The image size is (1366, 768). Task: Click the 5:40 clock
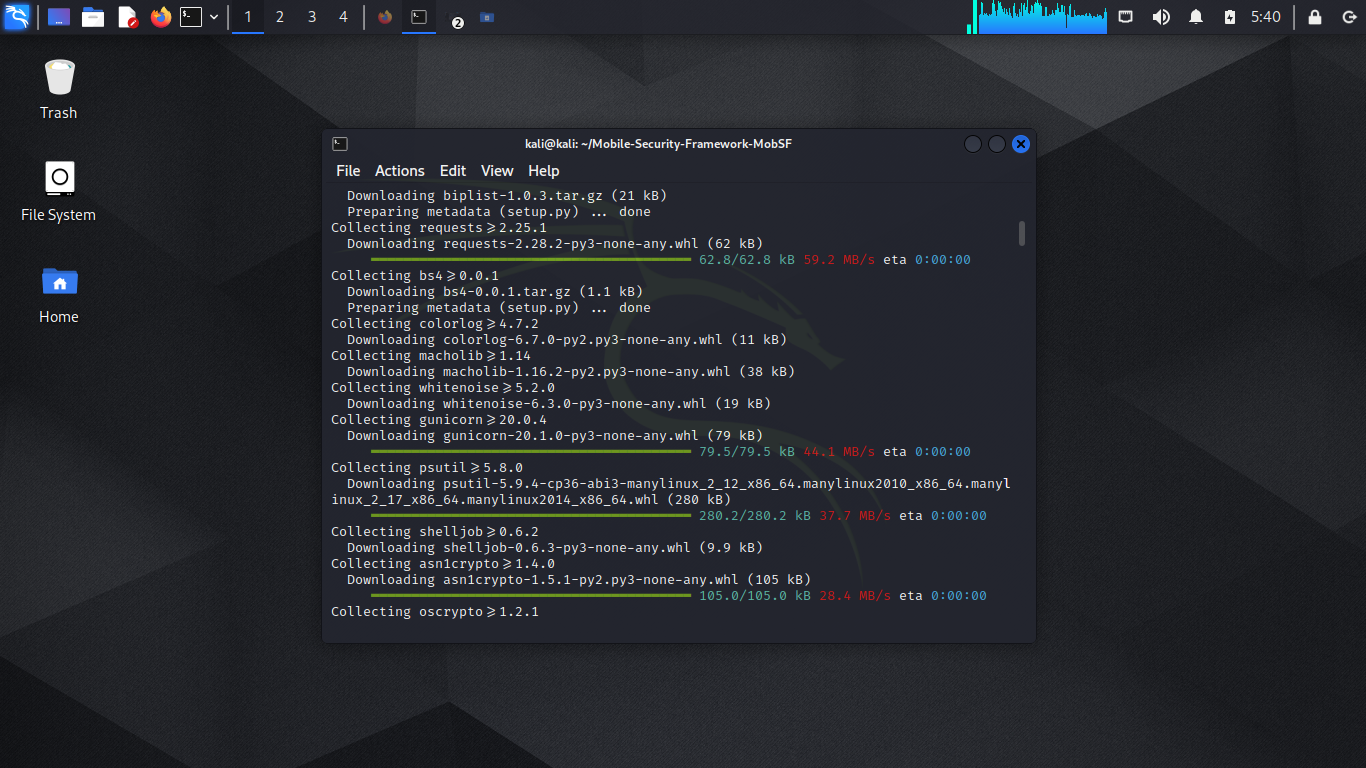1266,17
